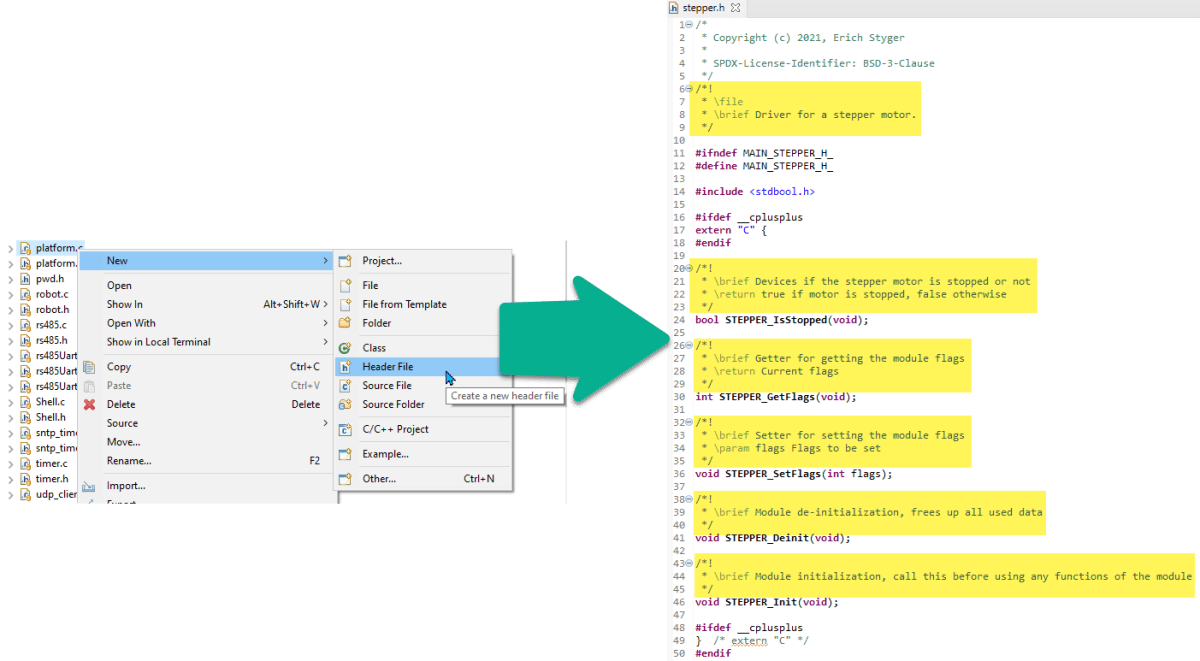Click Rename in the context menu
This screenshot has height=661, width=1200.
(130, 460)
